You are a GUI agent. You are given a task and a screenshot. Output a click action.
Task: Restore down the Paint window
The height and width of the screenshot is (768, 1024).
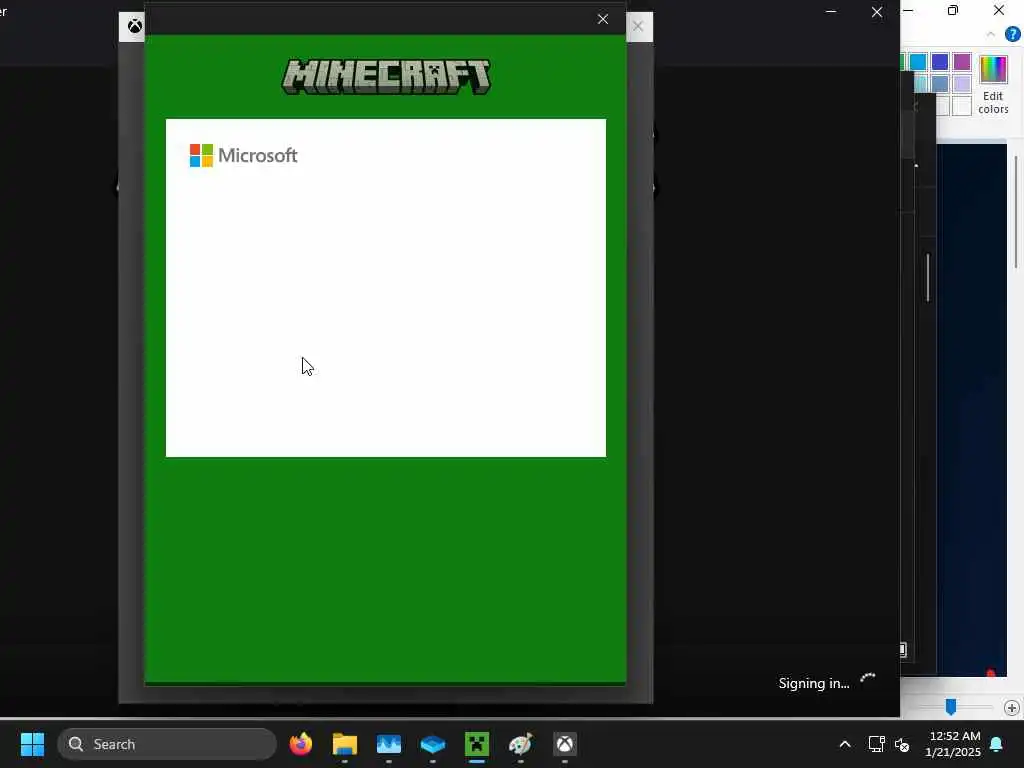953,10
